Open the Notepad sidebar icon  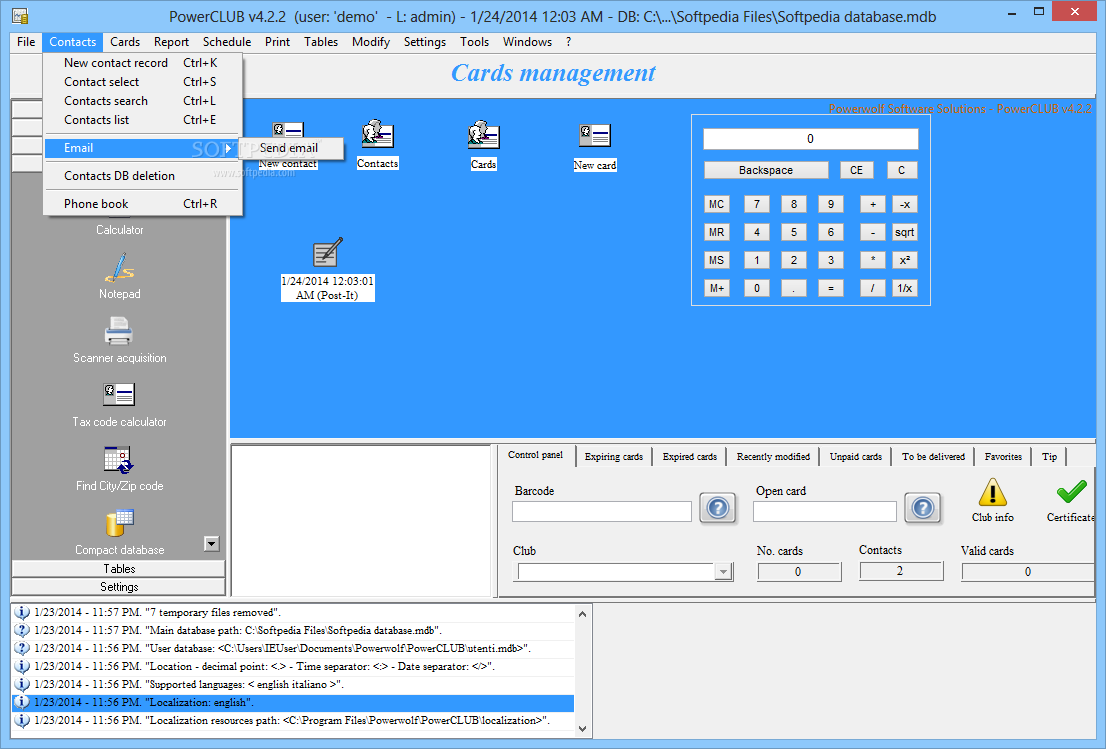click(119, 268)
